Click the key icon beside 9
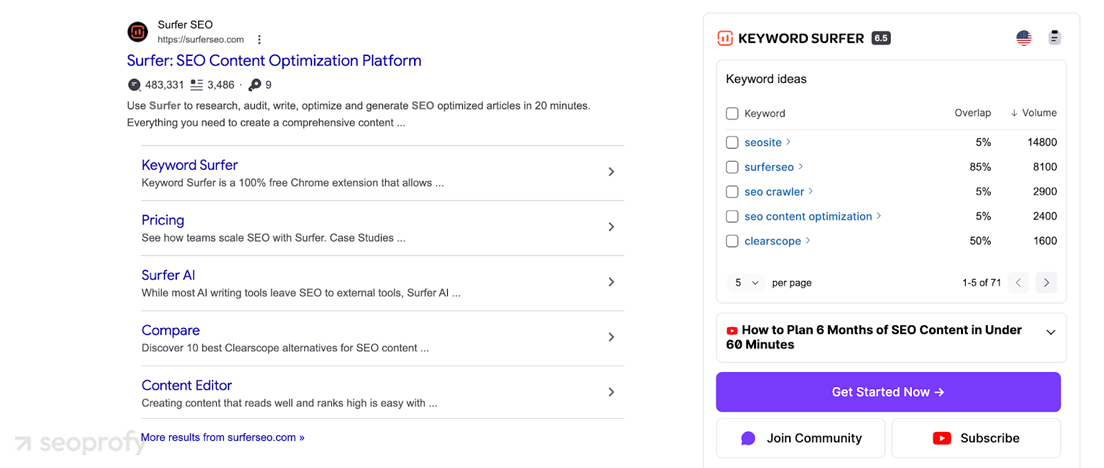This screenshot has height=468, width=1104. (x=255, y=84)
